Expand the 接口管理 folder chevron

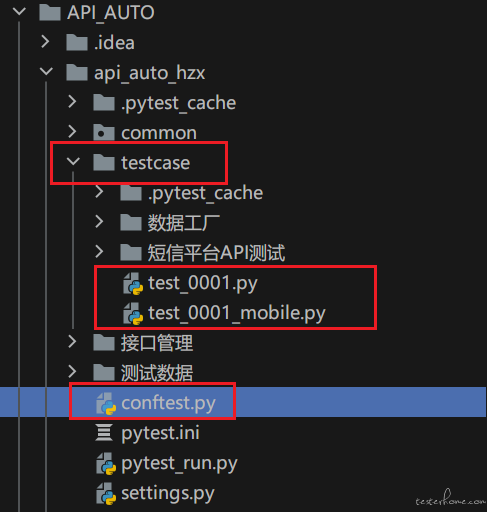coord(72,341)
